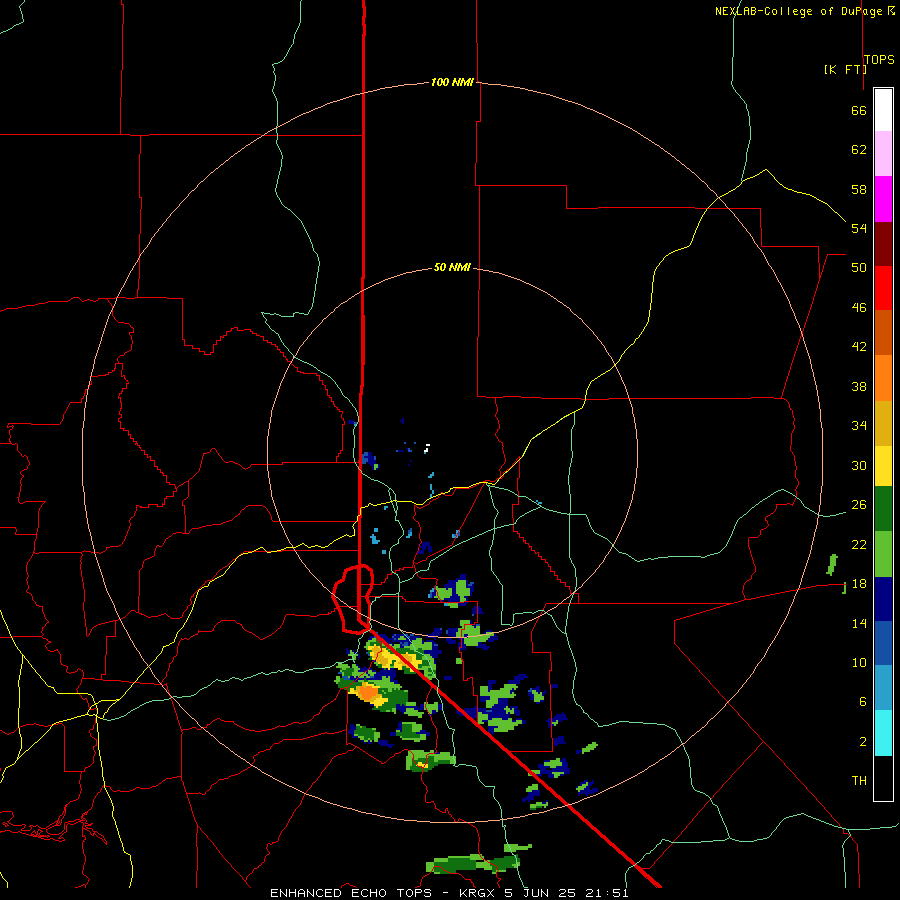The width and height of the screenshot is (900, 900).
Task: Click the 50 NMI range ring label
Action: [452, 267]
